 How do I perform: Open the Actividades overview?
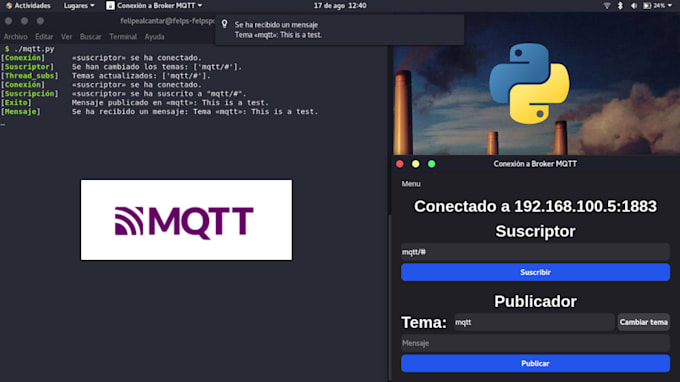point(28,6)
